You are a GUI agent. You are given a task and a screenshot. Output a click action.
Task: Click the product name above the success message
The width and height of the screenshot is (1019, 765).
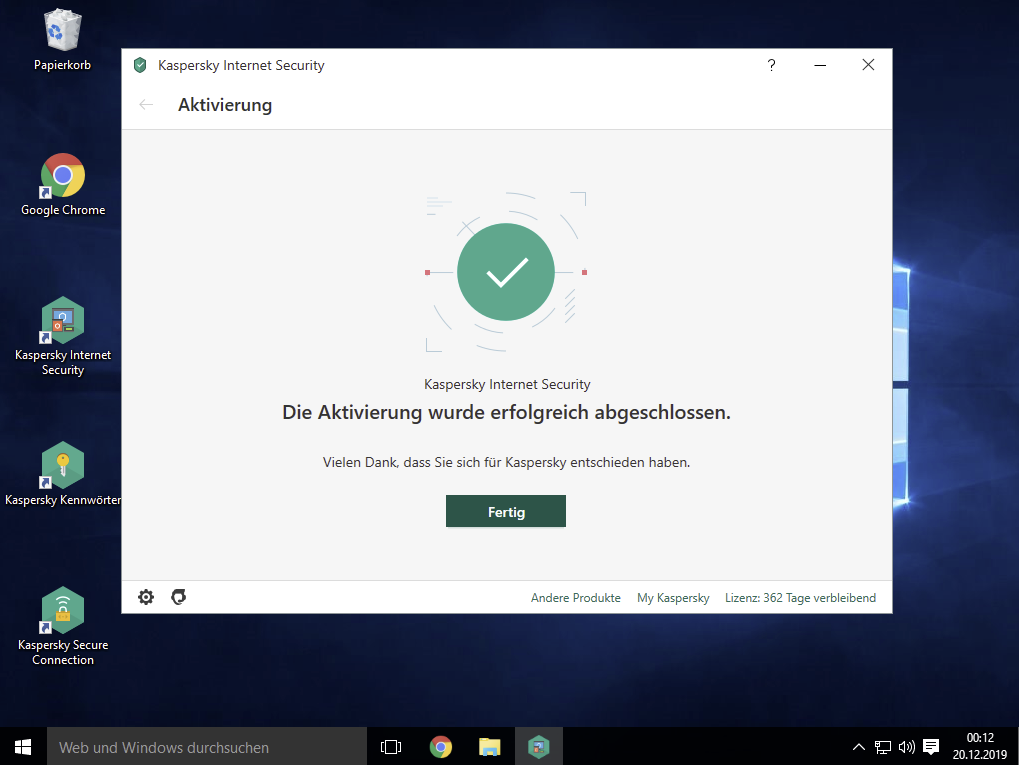pyautogui.click(x=507, y=384)
